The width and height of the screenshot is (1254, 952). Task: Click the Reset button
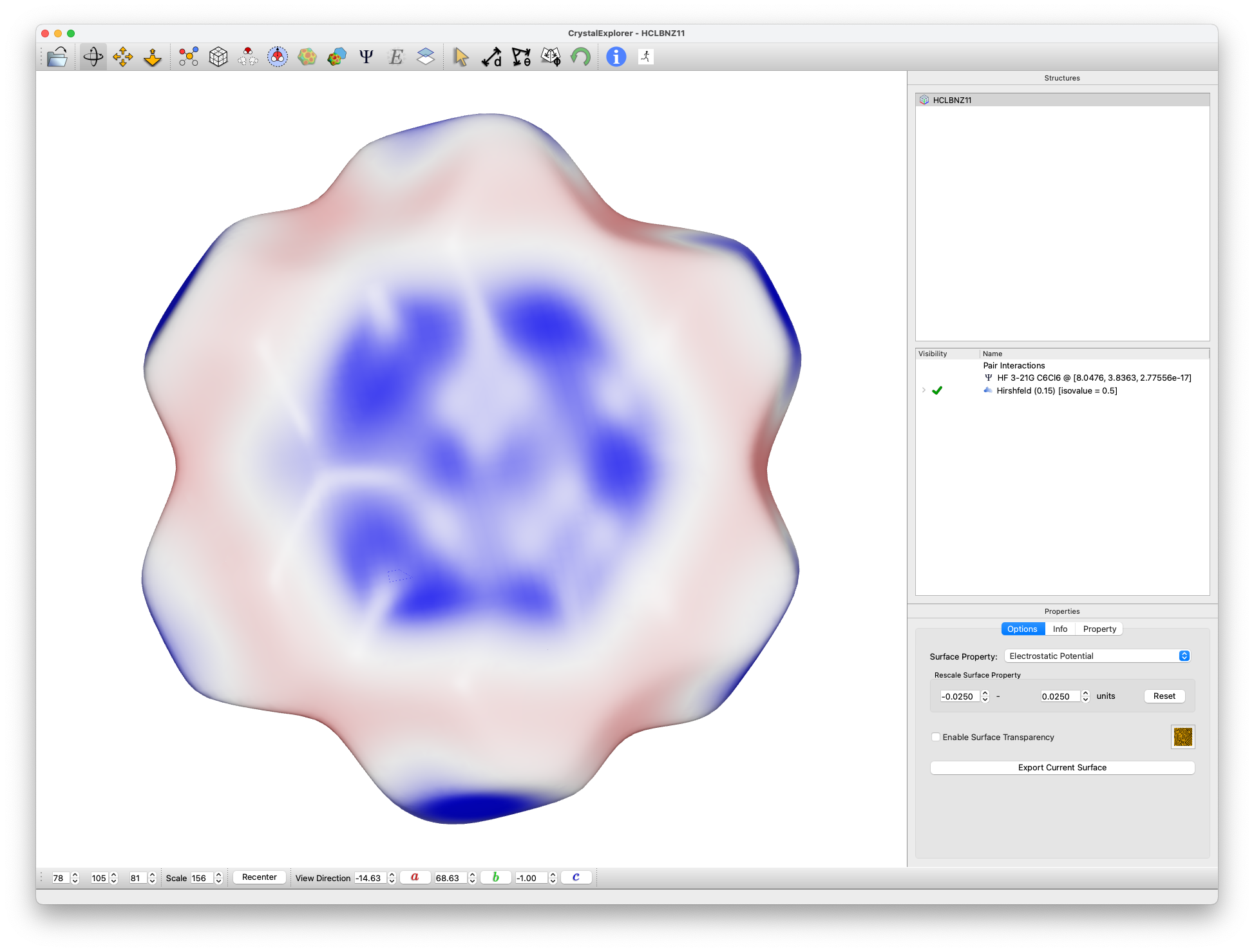tap(1164, 696)
